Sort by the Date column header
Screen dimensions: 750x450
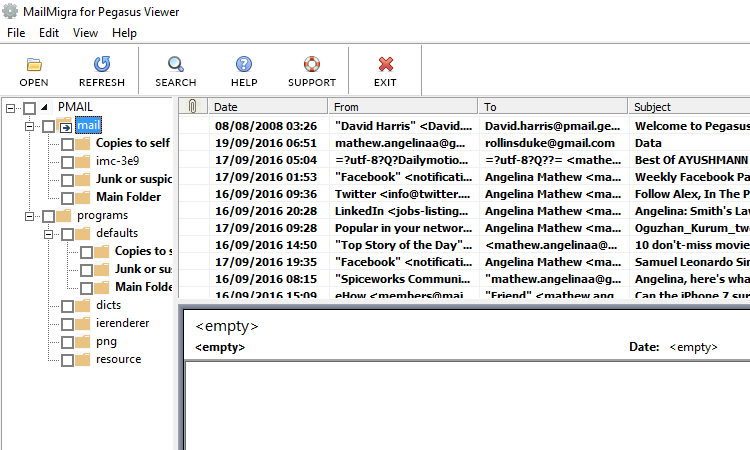pyautogui.click(x=268, y=106)
